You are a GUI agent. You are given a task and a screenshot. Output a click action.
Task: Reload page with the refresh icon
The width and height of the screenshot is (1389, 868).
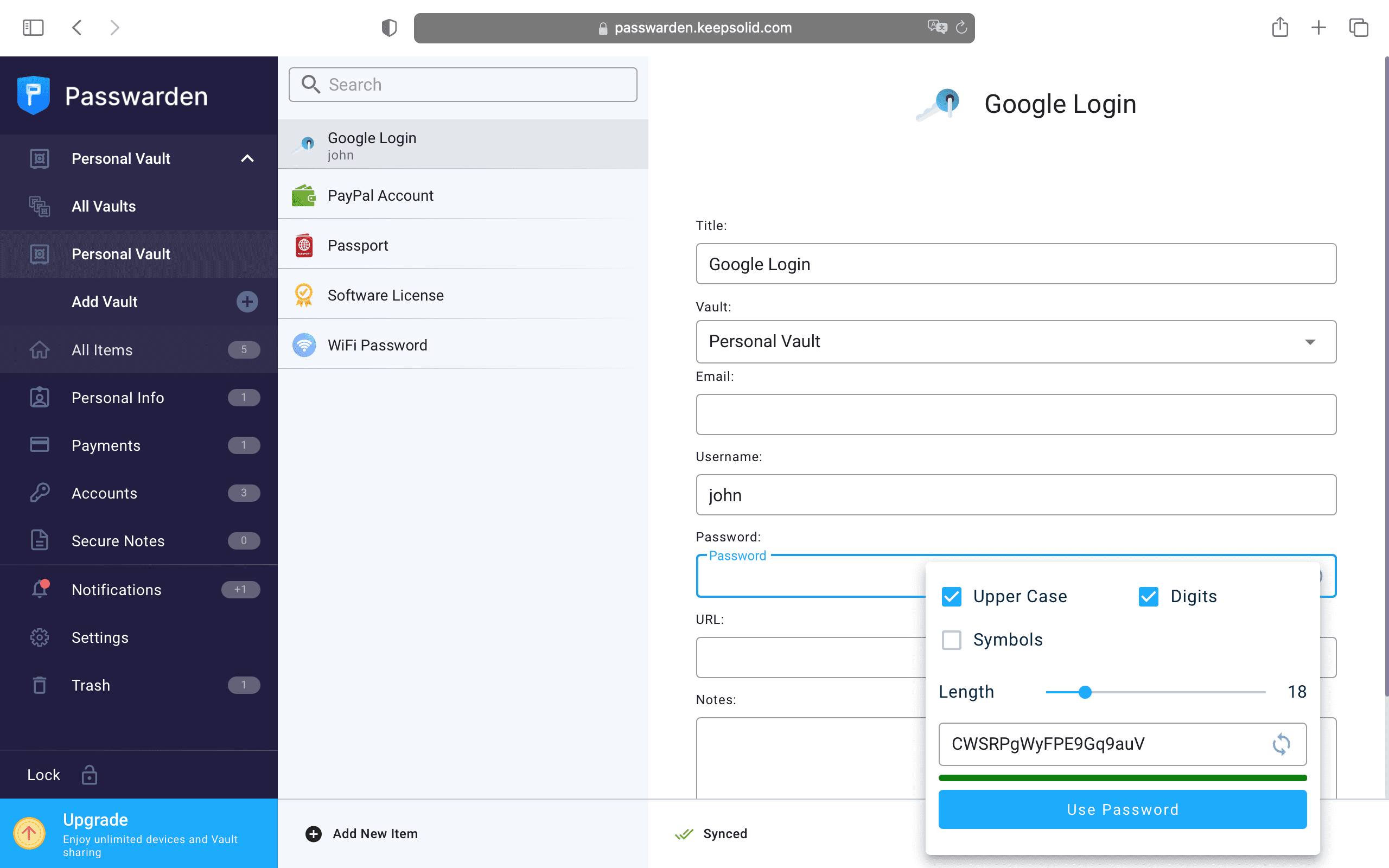[961, 28]
